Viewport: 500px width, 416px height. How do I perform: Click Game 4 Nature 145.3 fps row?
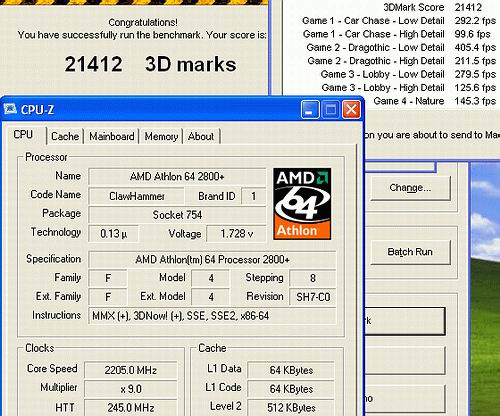(434, 101)
